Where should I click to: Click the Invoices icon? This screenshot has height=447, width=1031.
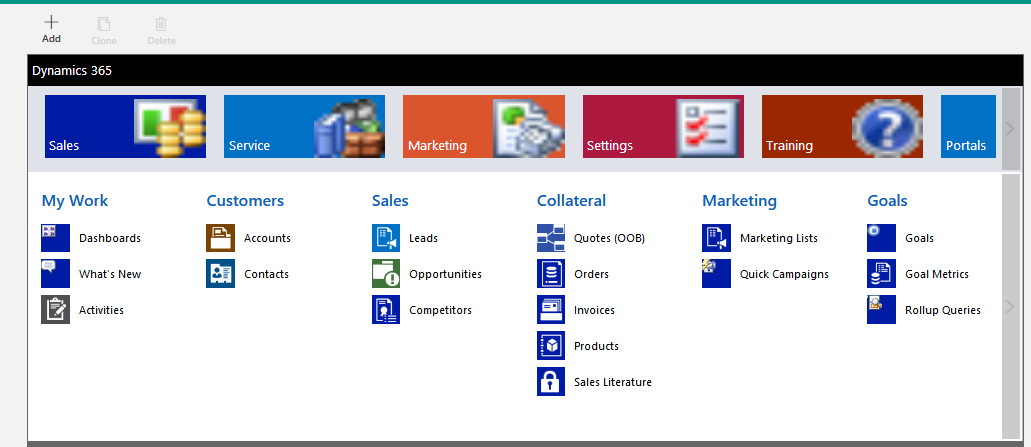click(x=551, y=310)
